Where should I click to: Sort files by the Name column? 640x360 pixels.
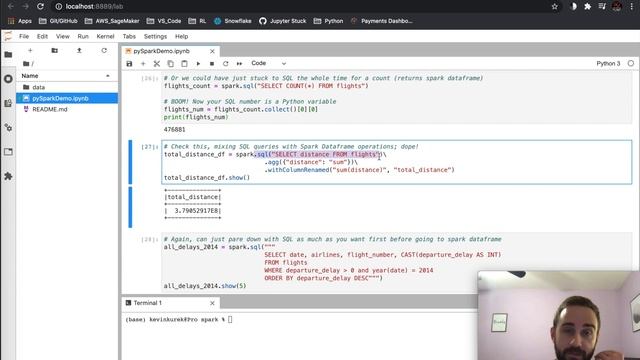point(66,76)
